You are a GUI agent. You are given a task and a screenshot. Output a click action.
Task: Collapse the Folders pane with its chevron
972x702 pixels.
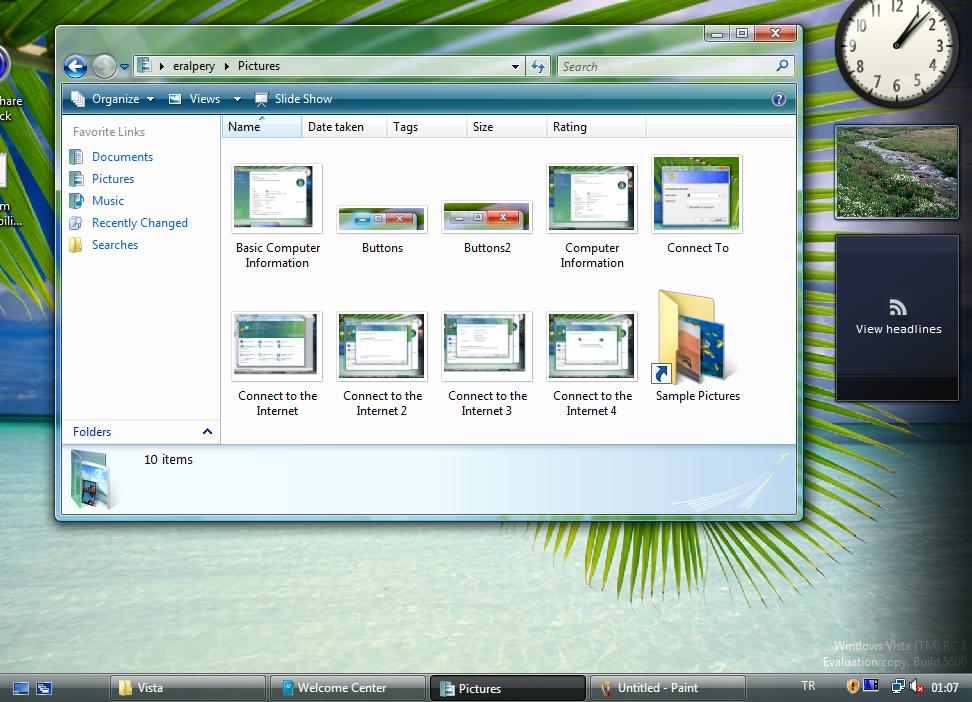pos(207,431)
